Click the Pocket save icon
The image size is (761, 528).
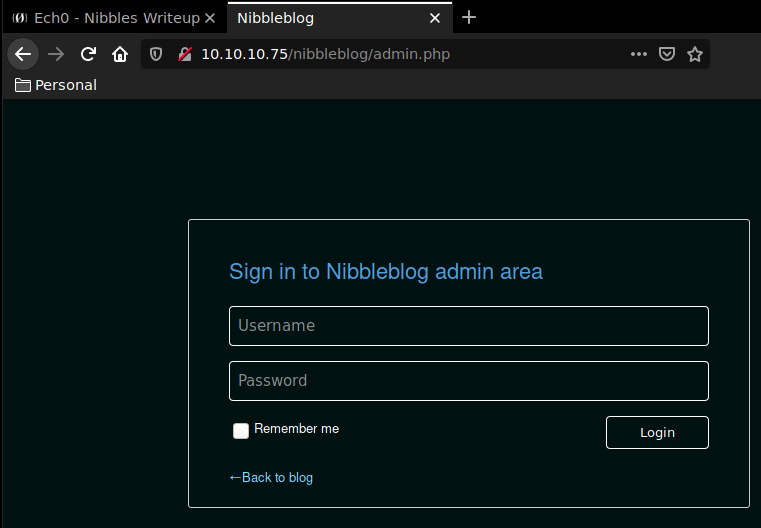pyautogui.click(x=667, y=54)
